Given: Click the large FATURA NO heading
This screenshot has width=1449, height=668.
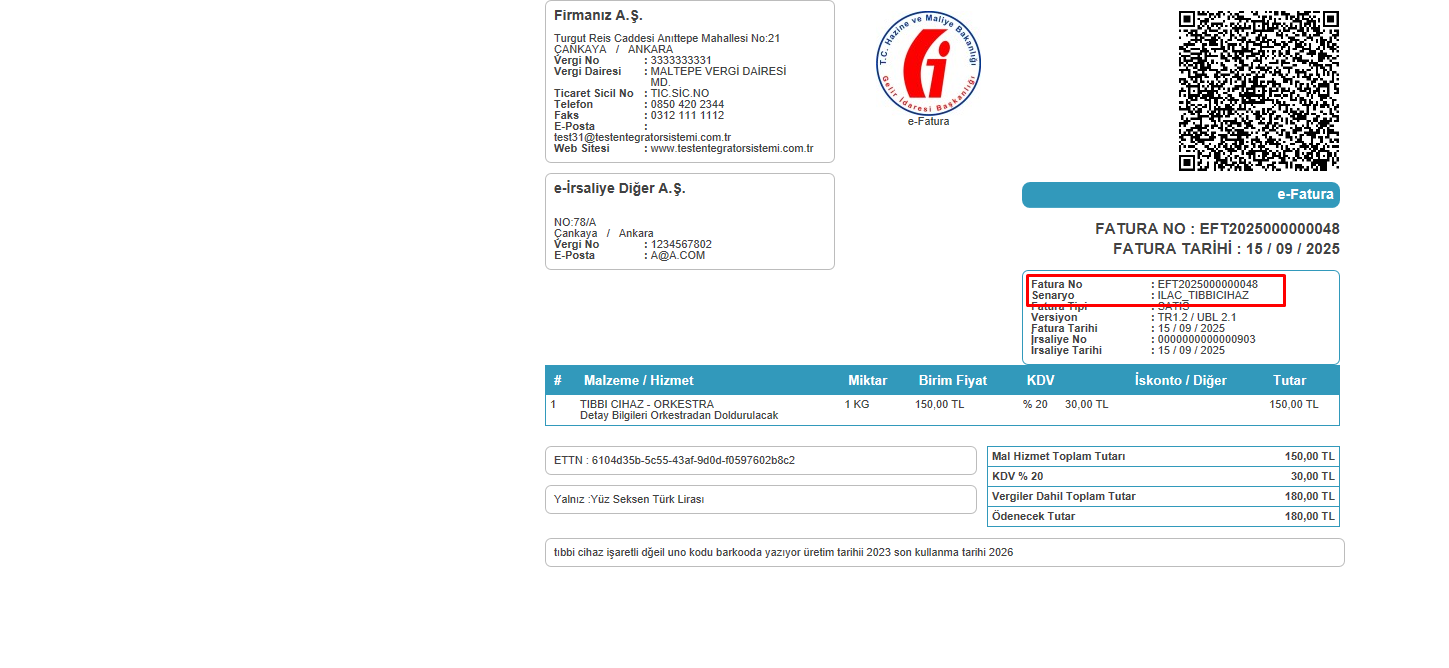Looking at the screenshot, I should tap(1217, 229).
